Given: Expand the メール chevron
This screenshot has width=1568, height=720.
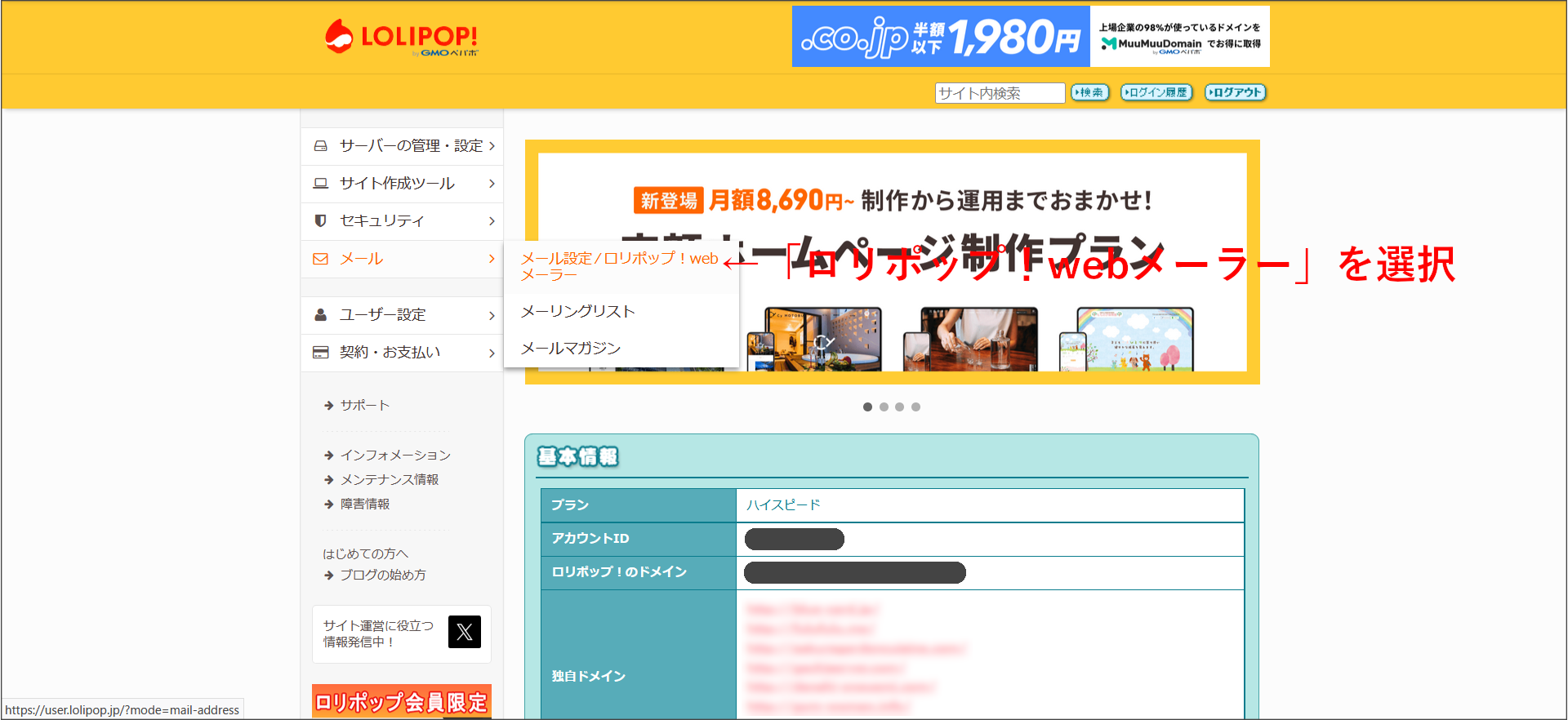Looking at the screenshot, I should 492,259.
